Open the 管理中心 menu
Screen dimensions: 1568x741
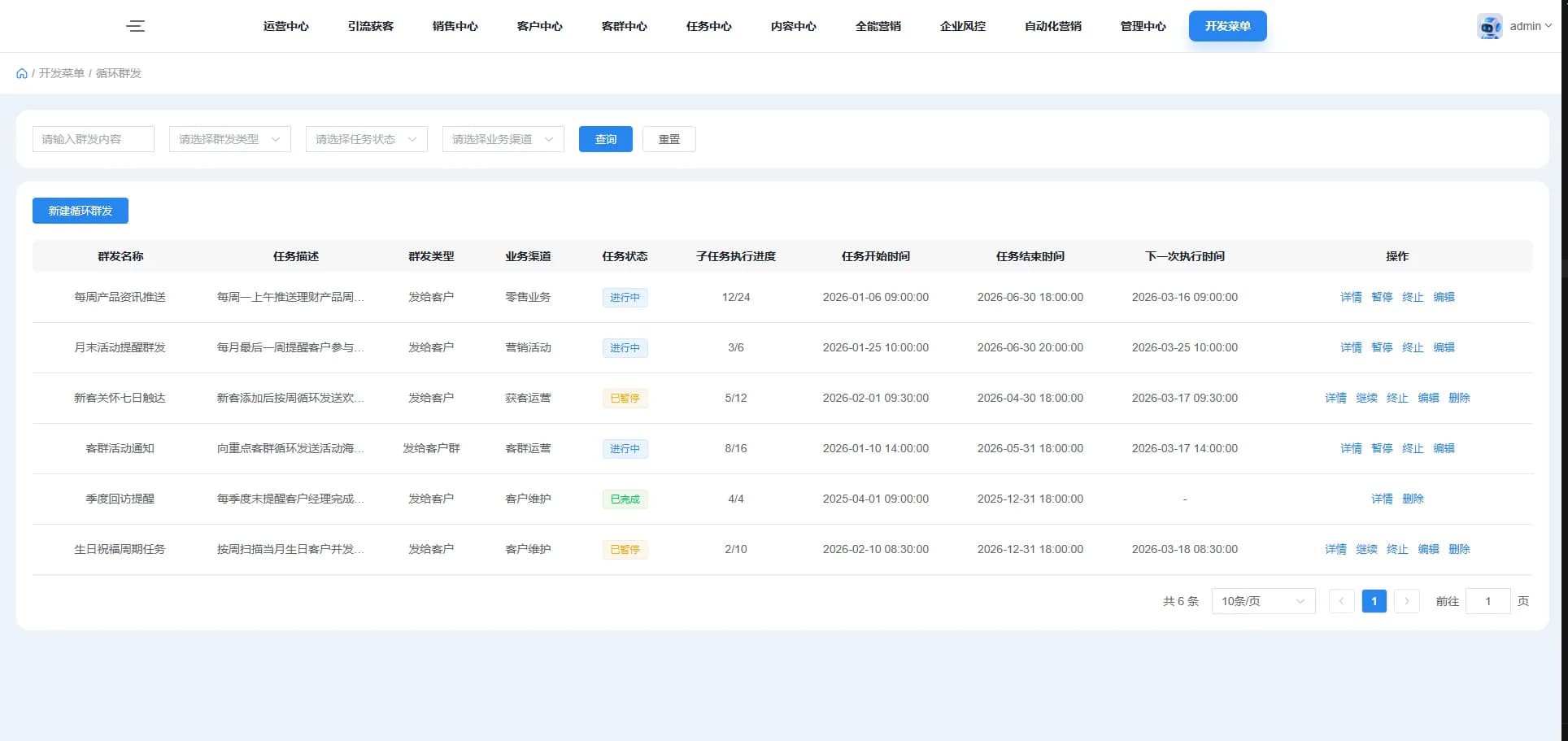pyautogui.click(x=1143, y=26)
